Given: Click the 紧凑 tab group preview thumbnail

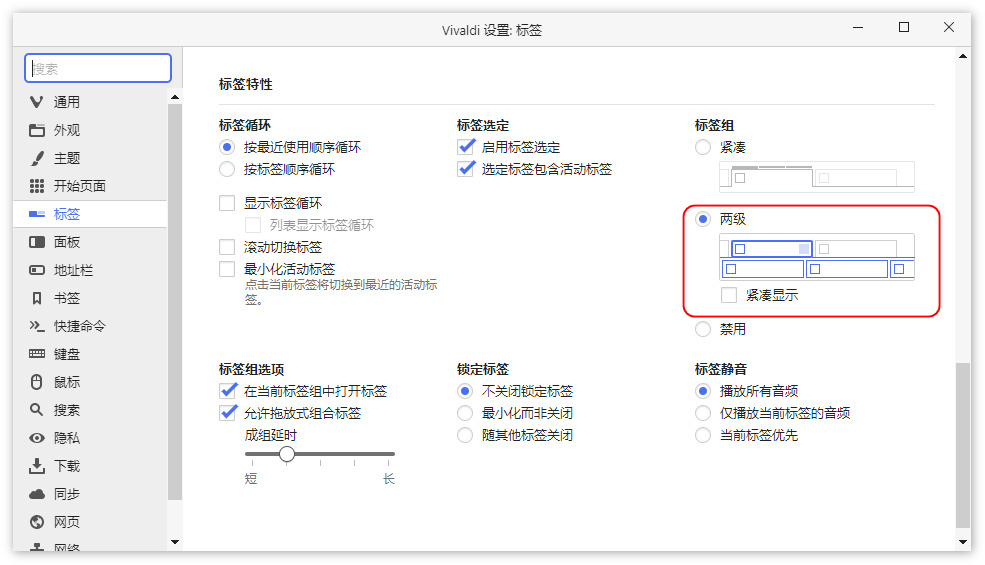Looking at the screenshot, I should 817,177.
